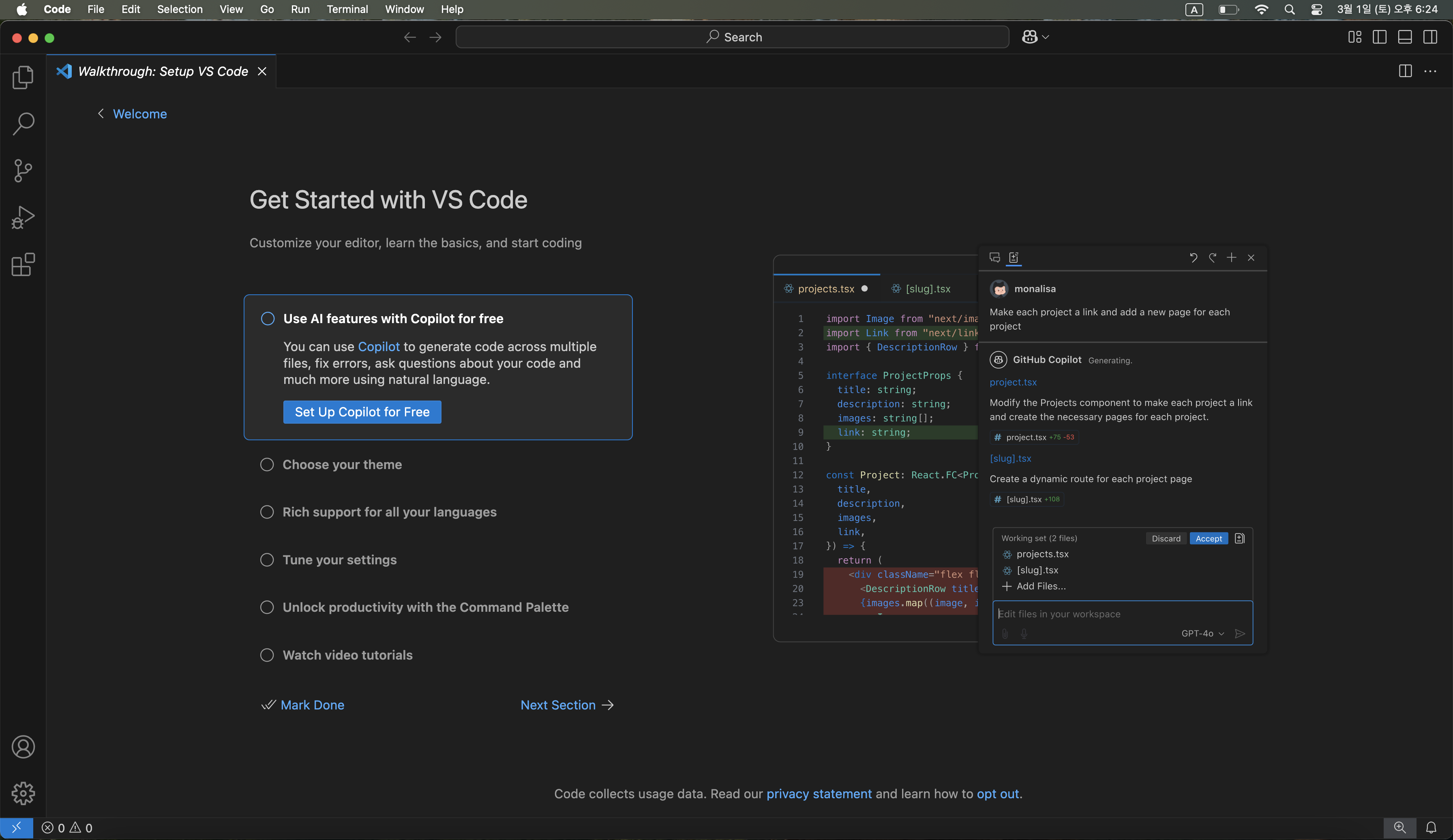Split the editor to the right
1453x840 pixels.
pos(1405,71)
